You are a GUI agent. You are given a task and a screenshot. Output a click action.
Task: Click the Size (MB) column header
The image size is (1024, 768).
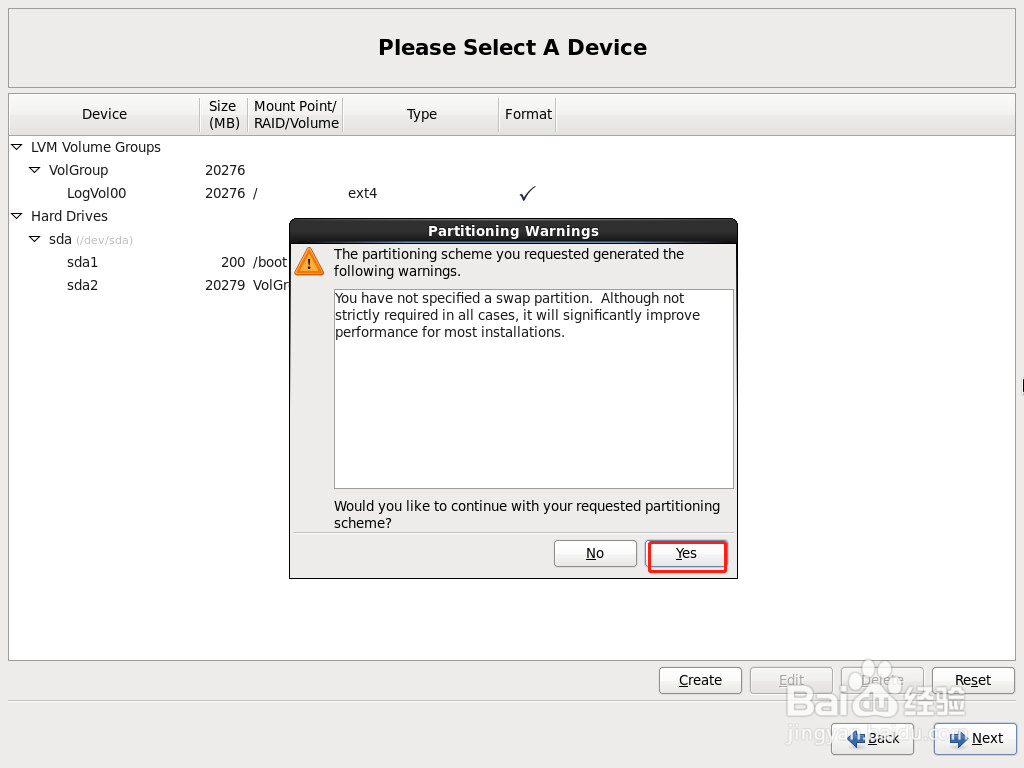(x=224, y=114)
